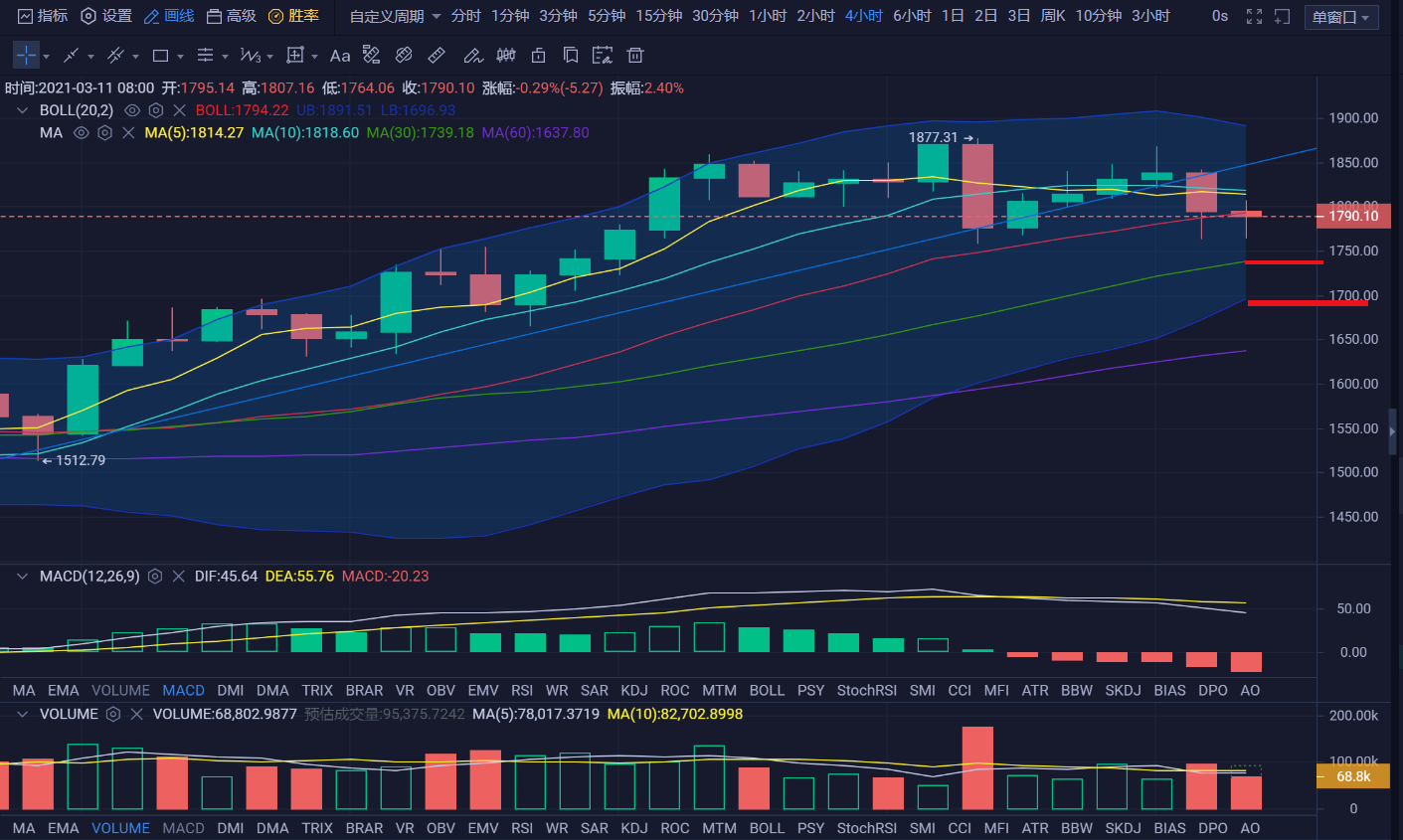Click the ruler measurement tool icon
This screenshot has height=840, width=1403.
point(437,56)
